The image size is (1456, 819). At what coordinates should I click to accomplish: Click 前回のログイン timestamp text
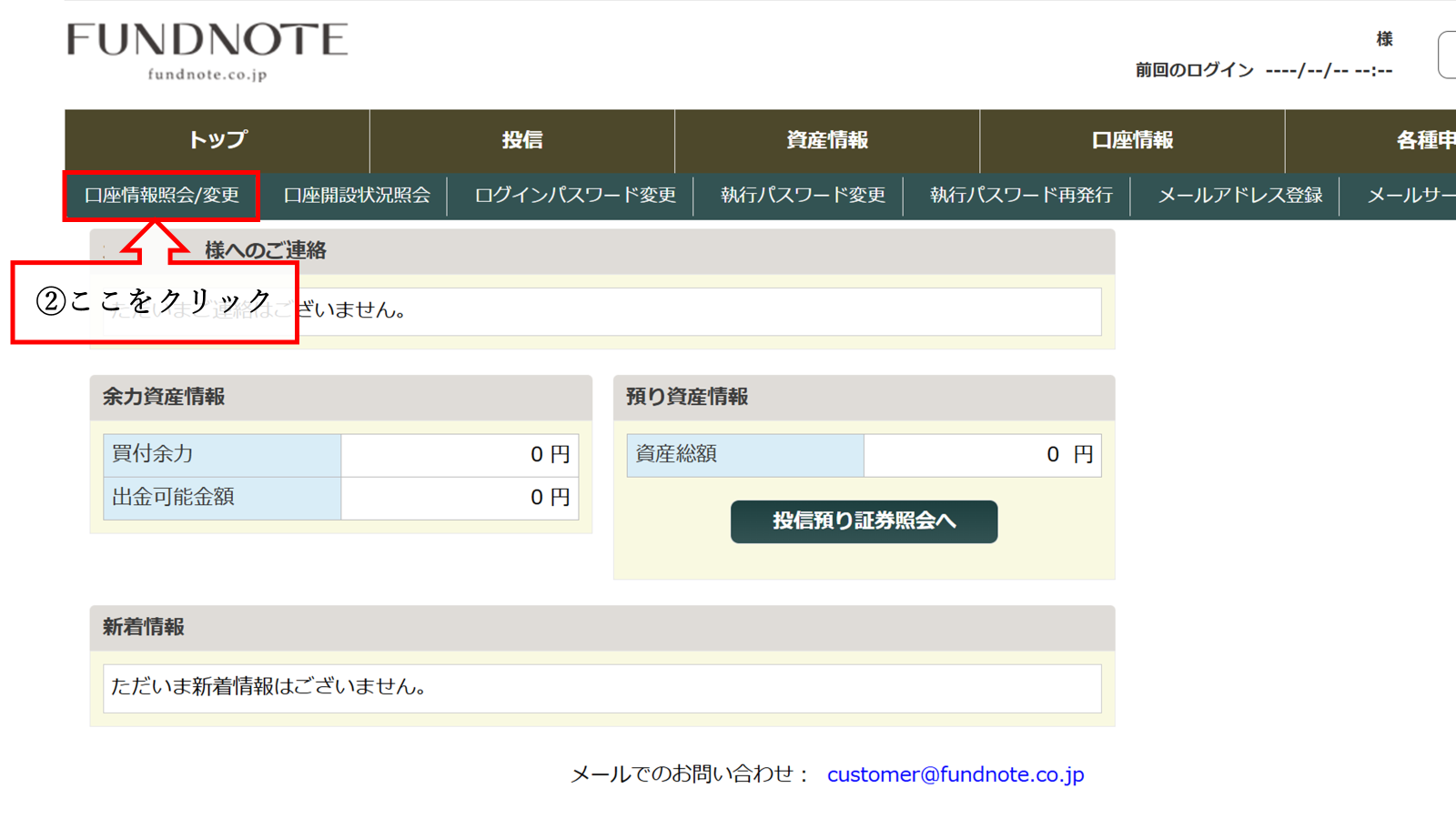pyautogui.click(x=1263, y=70)
